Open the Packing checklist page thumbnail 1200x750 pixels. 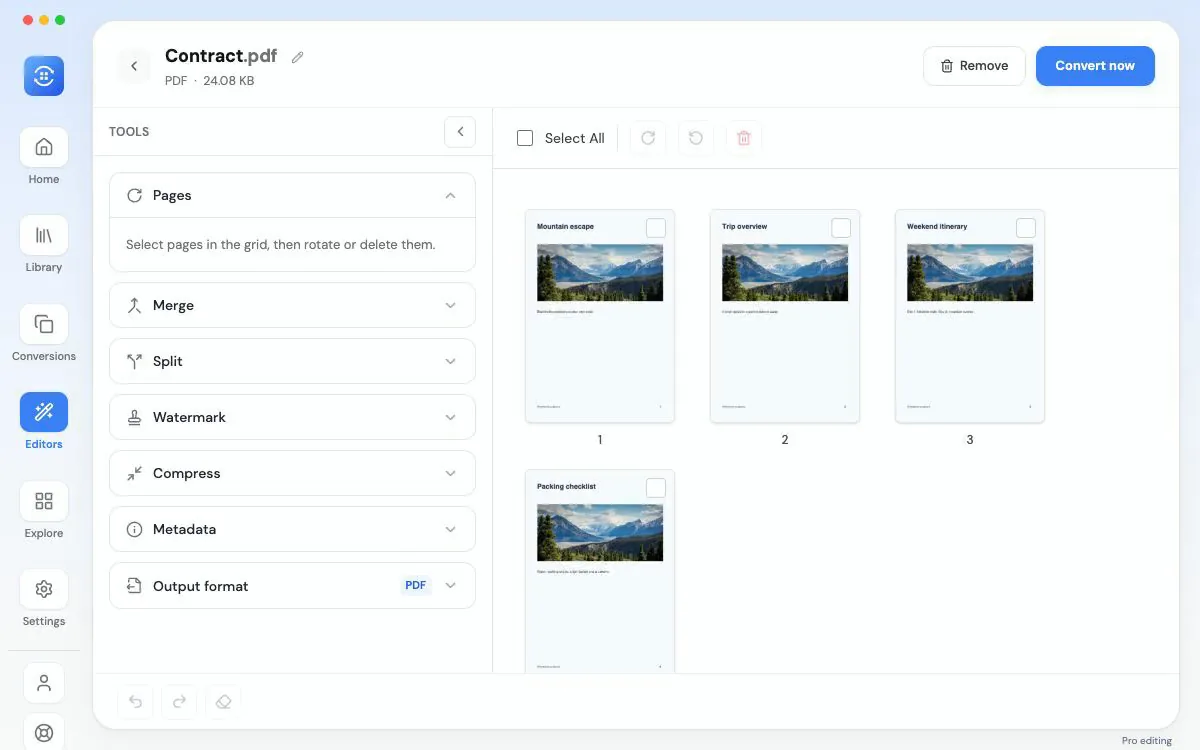click(x=600, y=571)
